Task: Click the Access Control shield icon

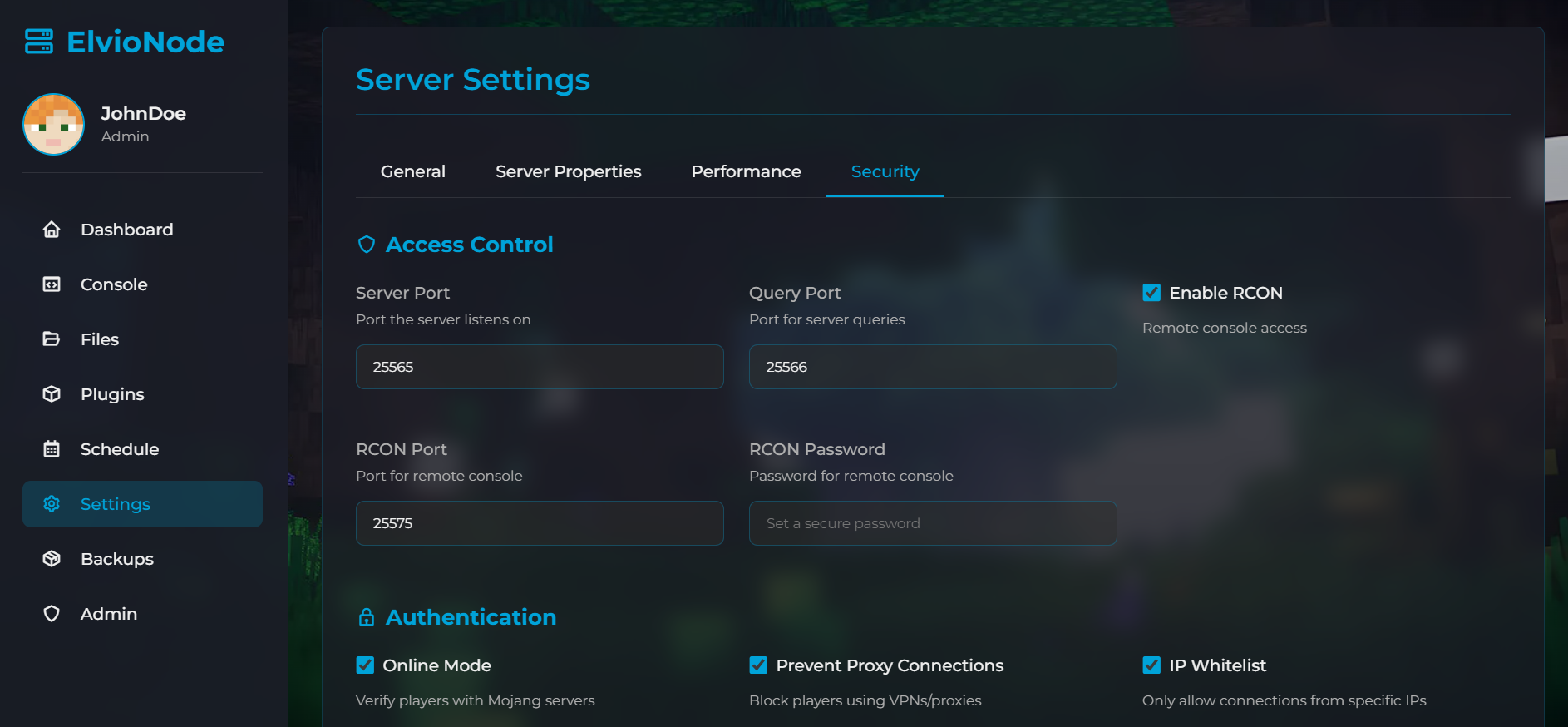Action: (x=367, y=245)
